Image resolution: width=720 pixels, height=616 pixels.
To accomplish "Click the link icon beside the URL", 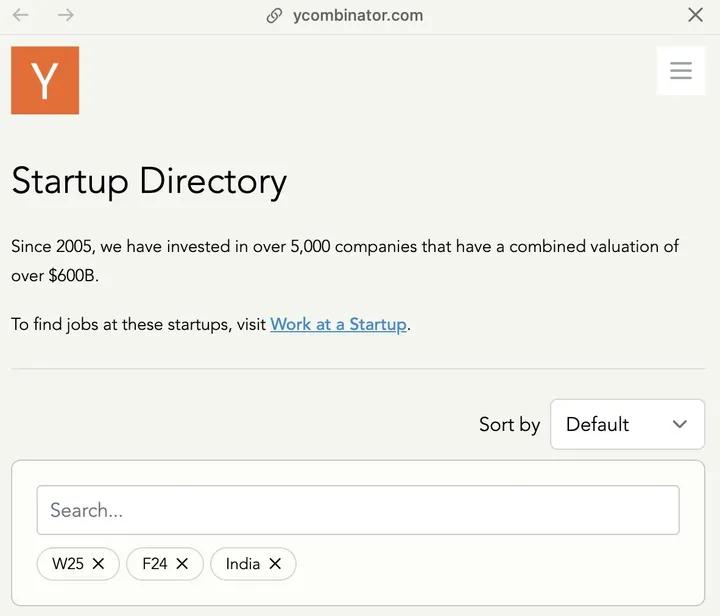I will tap(274, 16).
